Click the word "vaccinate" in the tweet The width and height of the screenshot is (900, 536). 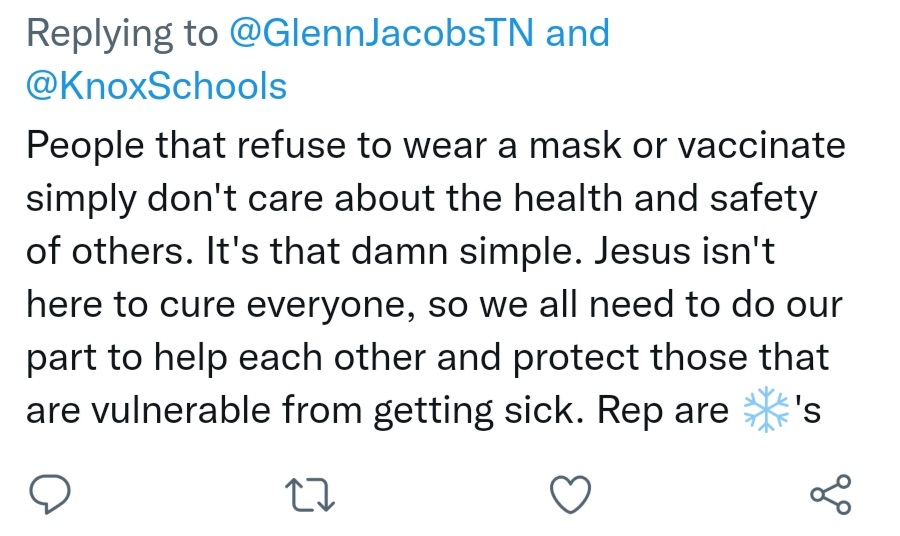(x=761, y=146)
